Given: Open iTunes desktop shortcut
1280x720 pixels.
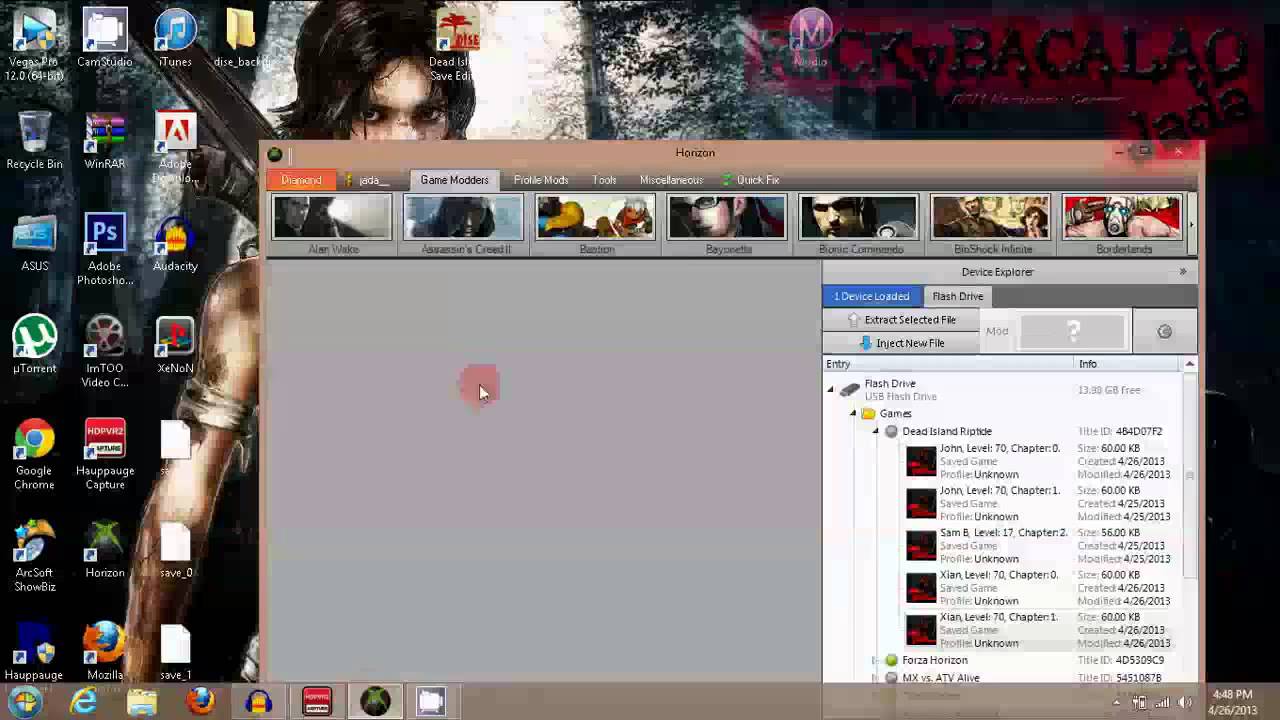Looking at the screenshot, I should coord(175,38).
